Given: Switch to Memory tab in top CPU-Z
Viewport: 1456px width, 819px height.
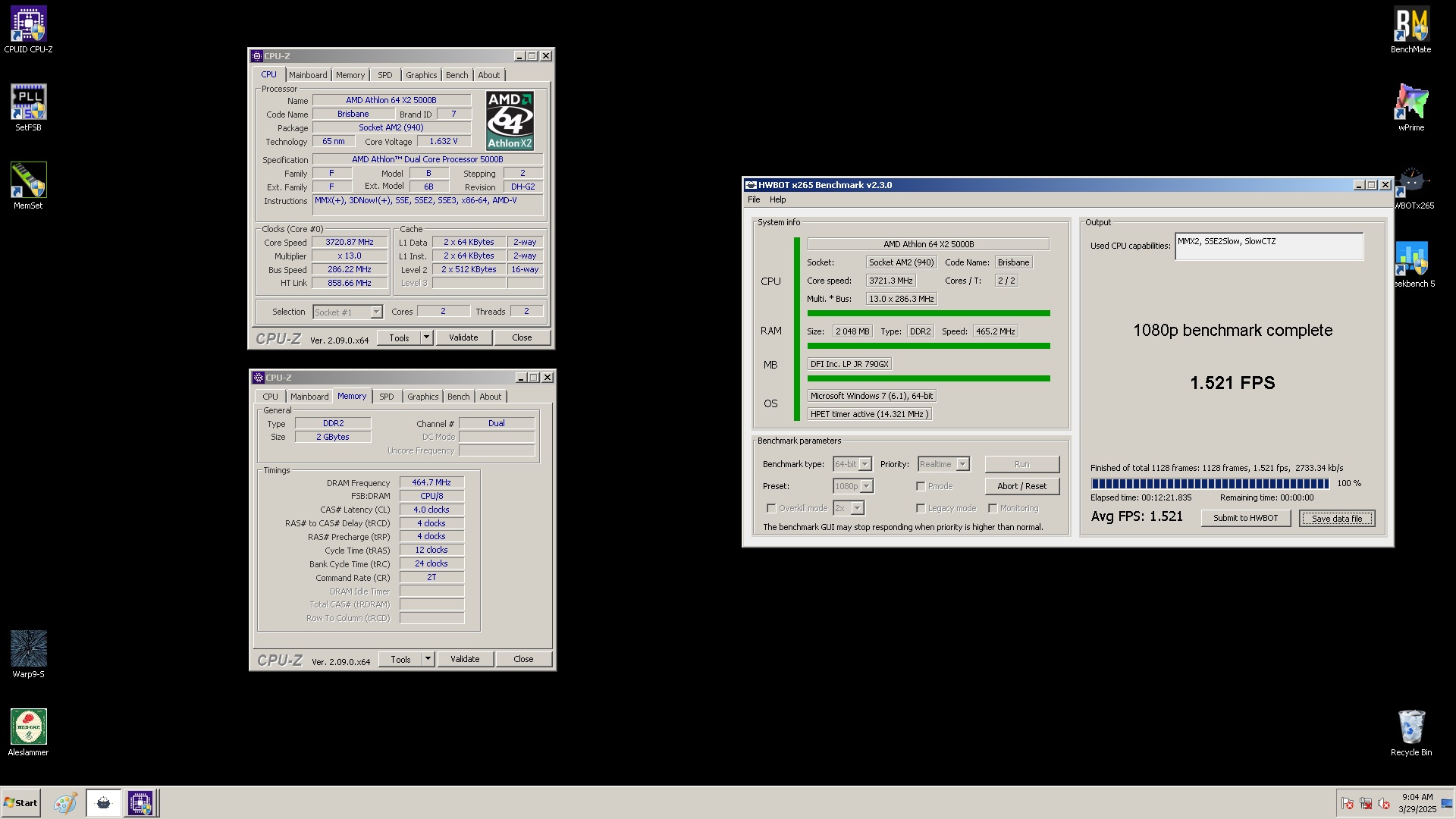Looking at the screenshot, I should (350, 75).
